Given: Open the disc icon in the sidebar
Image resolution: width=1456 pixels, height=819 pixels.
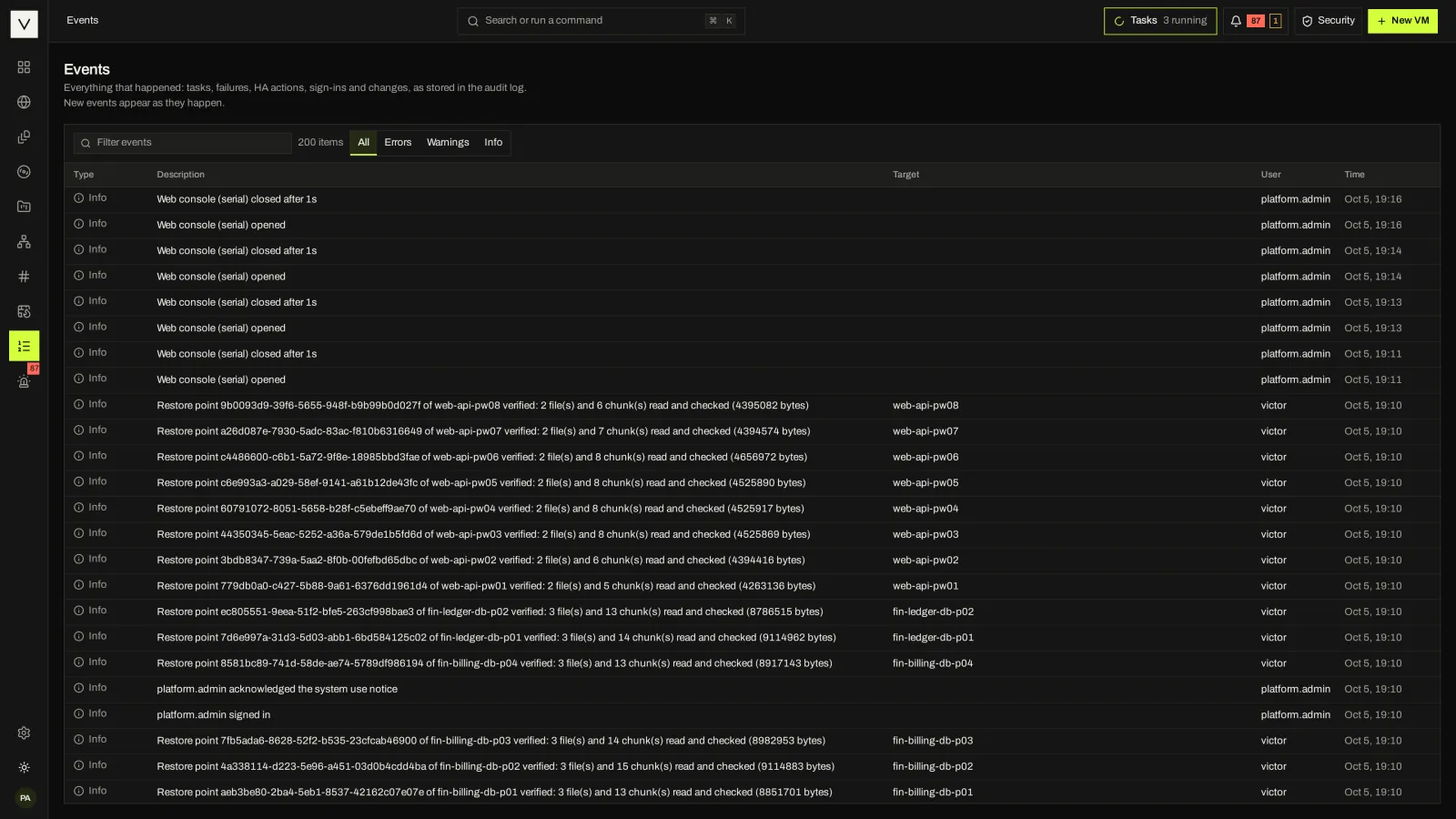Looking at the screenshot, I should coord(24,172).
